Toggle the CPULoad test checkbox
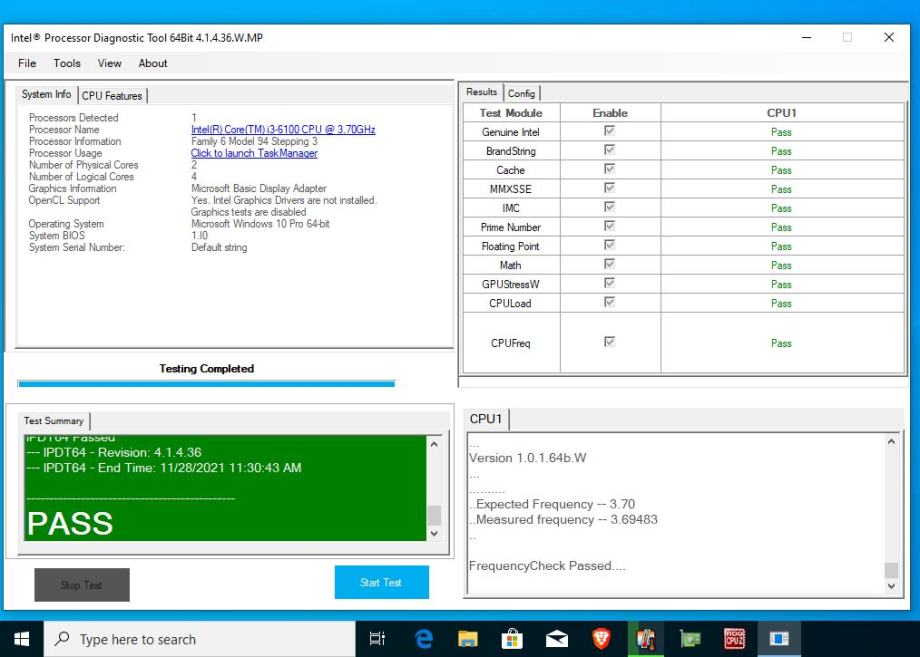The image size is (920, 657). [610, 302]
